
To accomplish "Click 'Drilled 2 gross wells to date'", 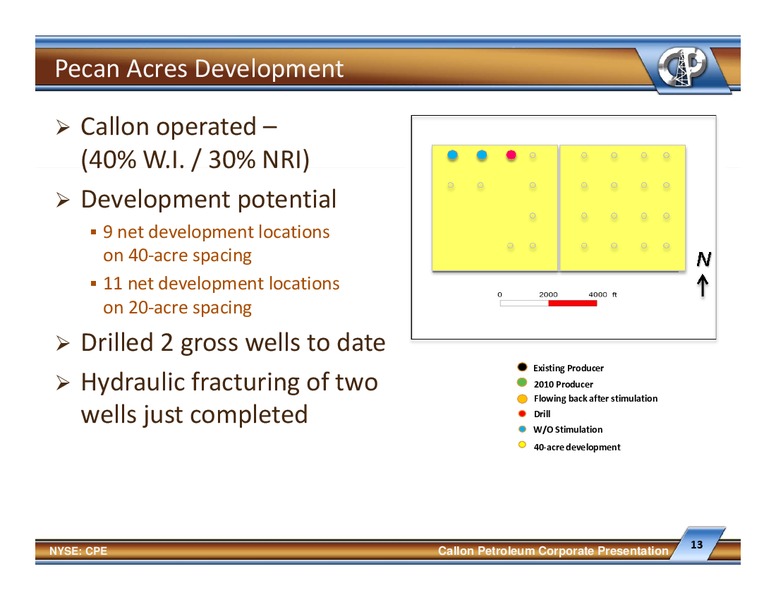I will (x=233, y=343).
